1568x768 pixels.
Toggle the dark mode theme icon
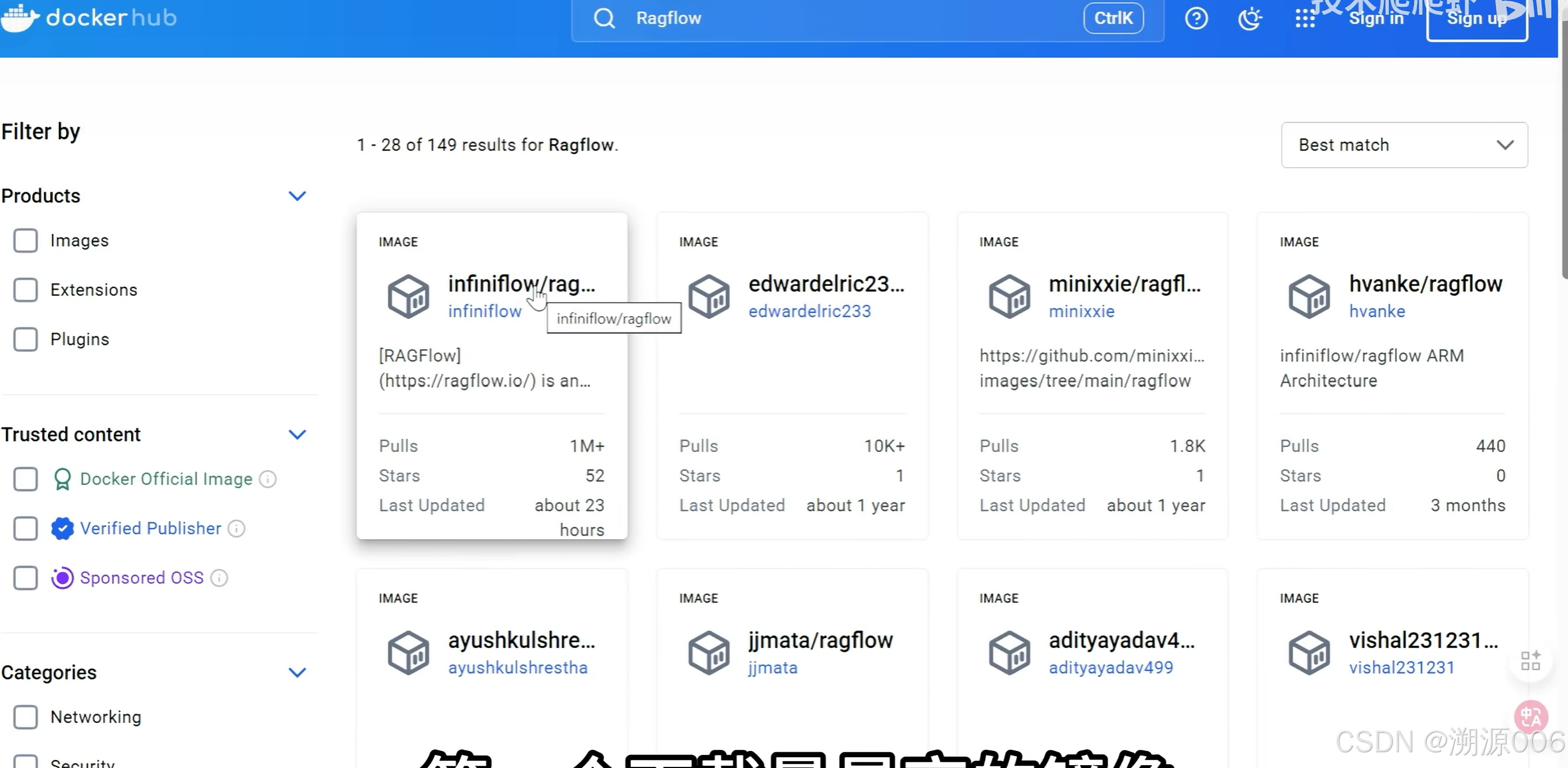point(1250,18)
